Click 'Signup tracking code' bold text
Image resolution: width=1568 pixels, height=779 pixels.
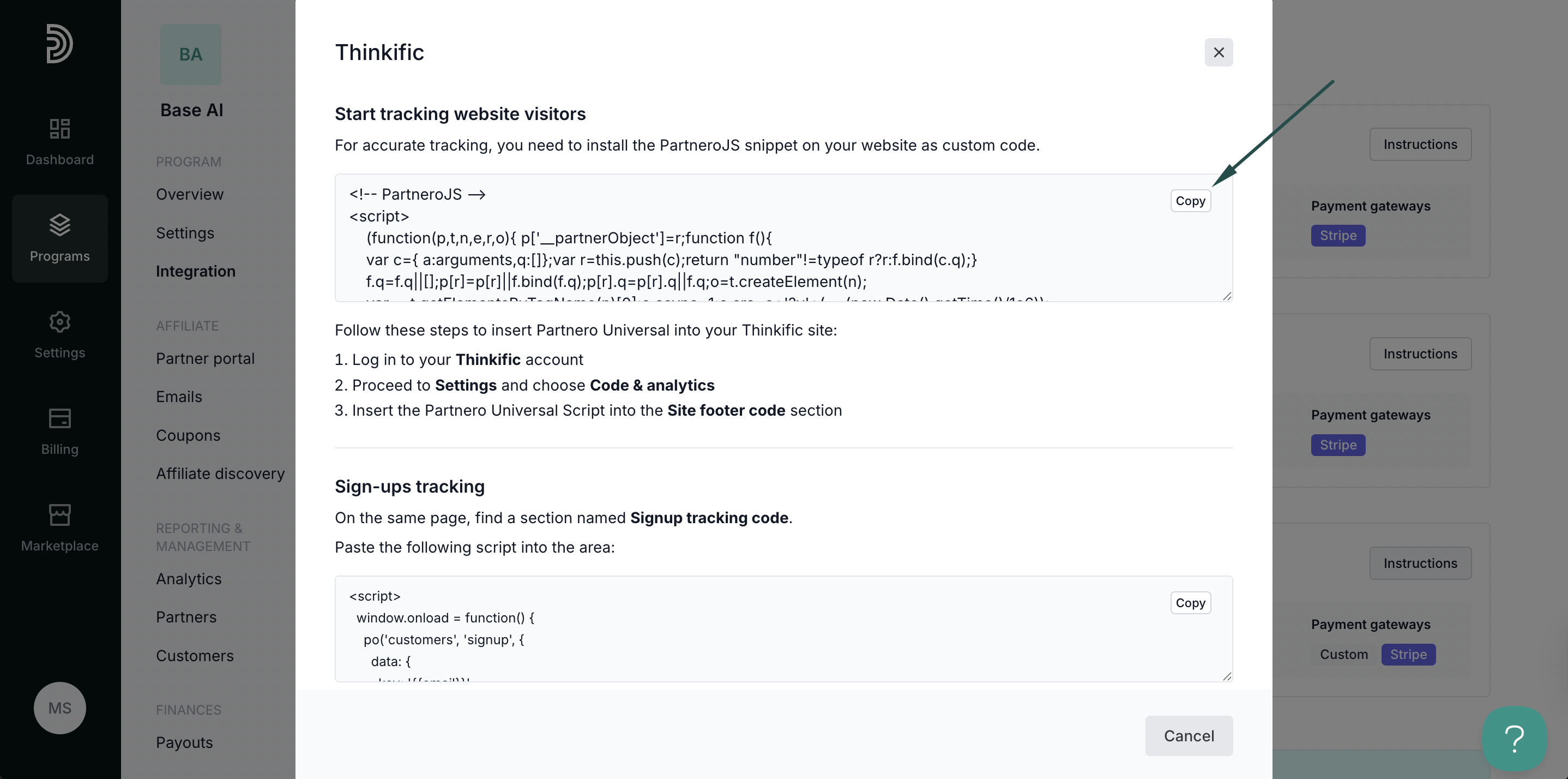(x=709, y=518)
